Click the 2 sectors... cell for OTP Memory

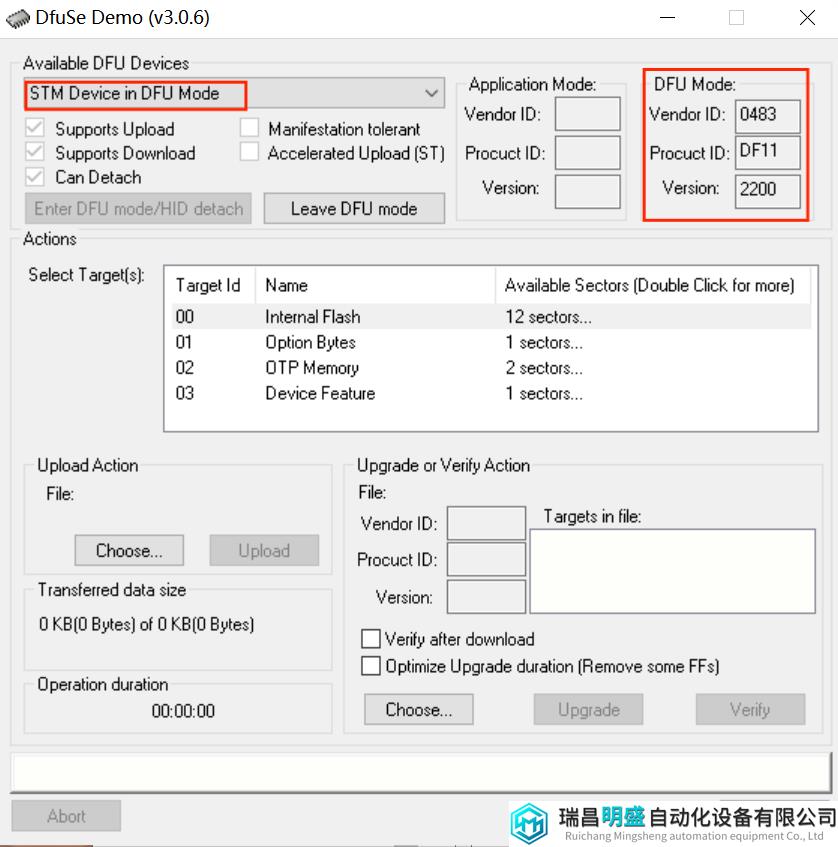[544, 367]
